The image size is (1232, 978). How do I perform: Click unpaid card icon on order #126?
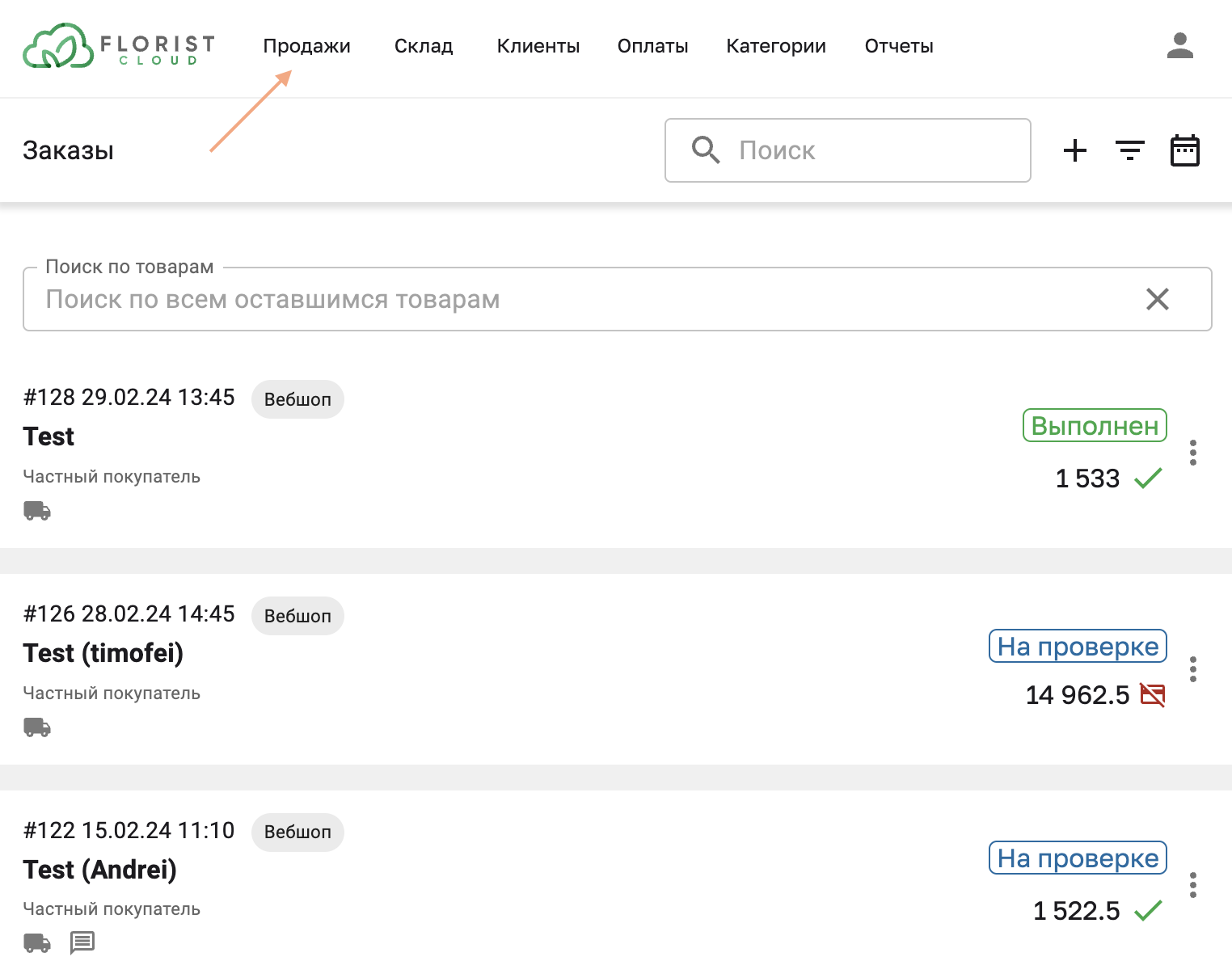[1152, 695]
